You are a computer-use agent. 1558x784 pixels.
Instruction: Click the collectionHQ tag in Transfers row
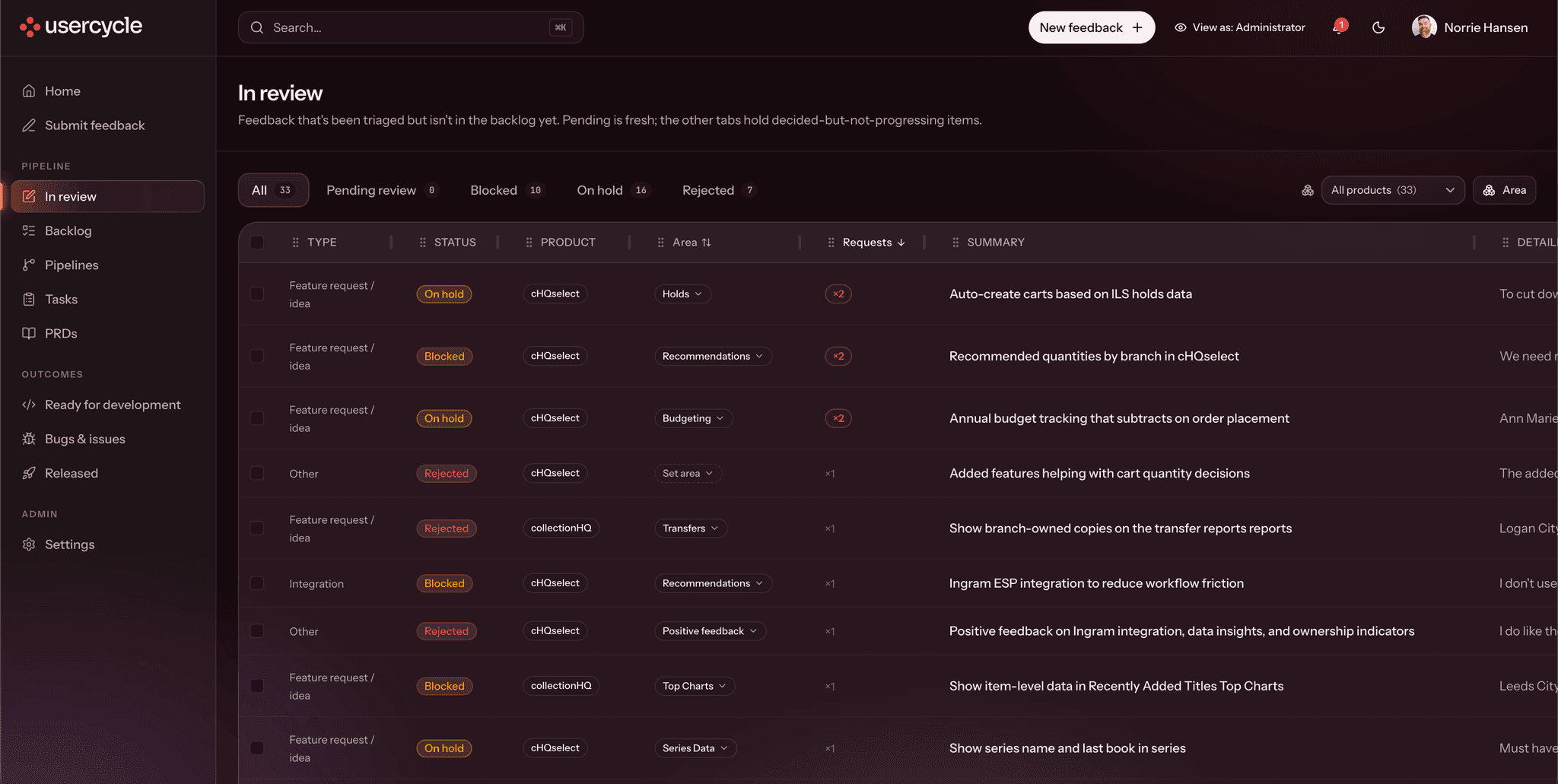561,528
